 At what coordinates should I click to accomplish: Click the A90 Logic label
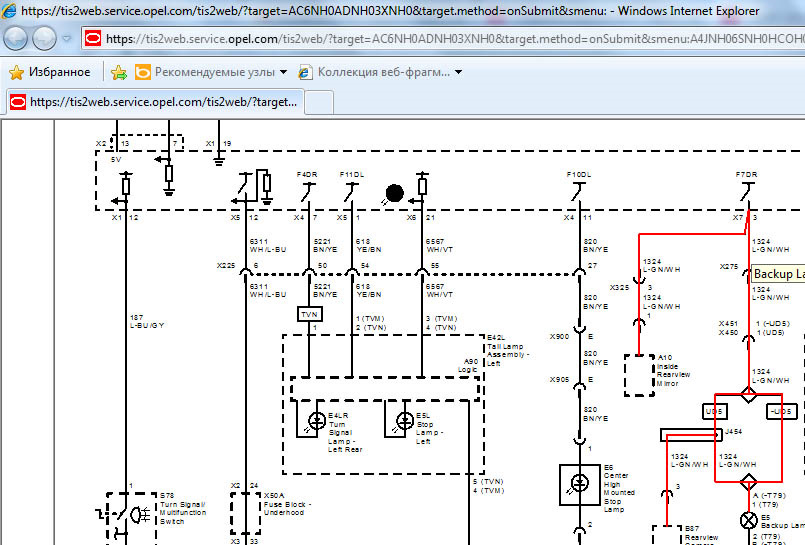[x=468, y=365]
